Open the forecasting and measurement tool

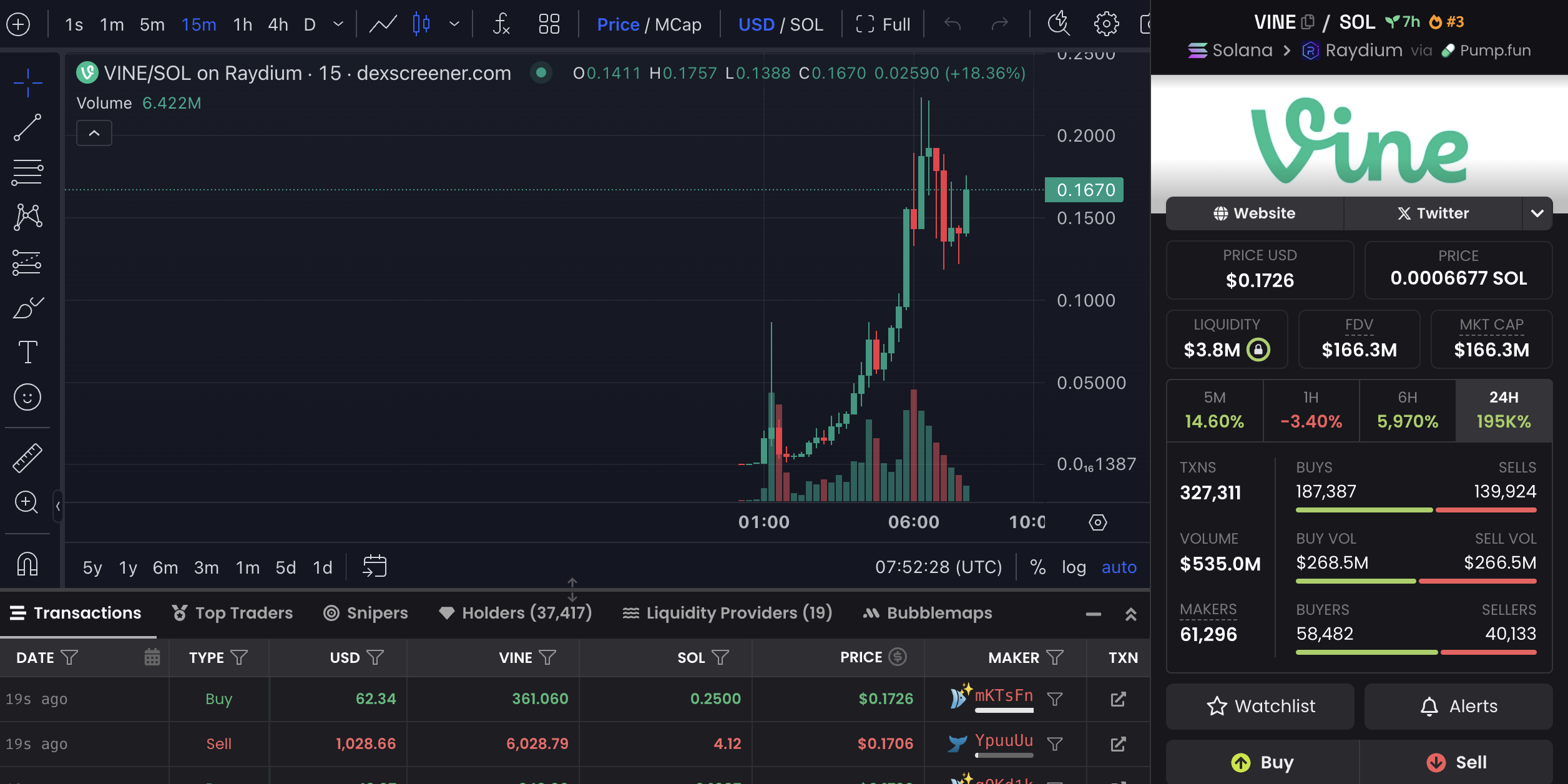(27, 262)
